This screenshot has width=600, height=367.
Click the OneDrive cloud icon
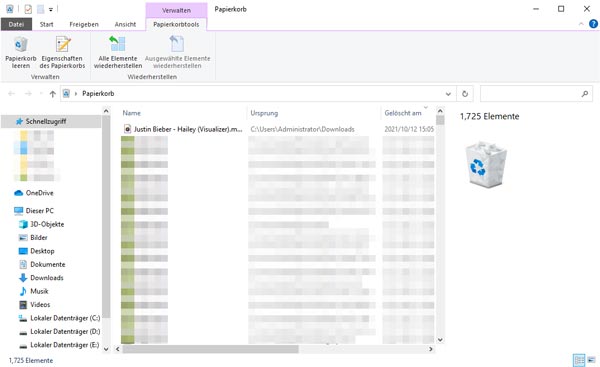click(18, 193)
